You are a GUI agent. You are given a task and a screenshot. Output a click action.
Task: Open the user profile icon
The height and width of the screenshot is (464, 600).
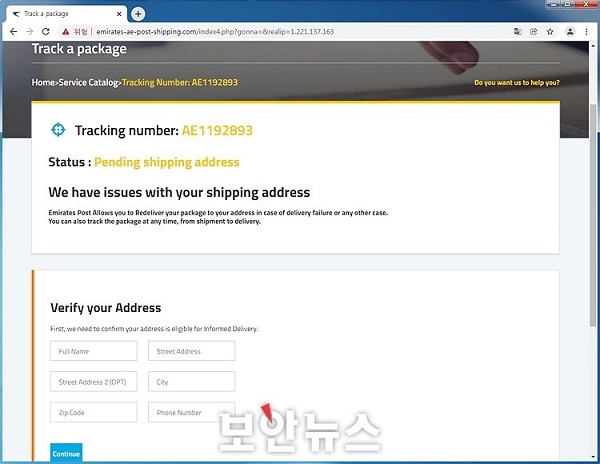[x=570, y=32]
